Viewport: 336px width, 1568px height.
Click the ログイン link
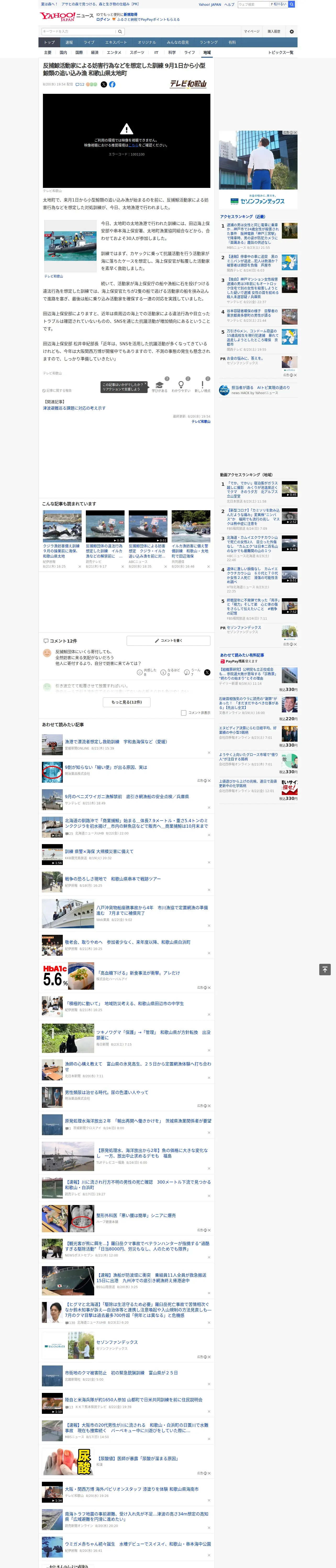tap(103, 20)
